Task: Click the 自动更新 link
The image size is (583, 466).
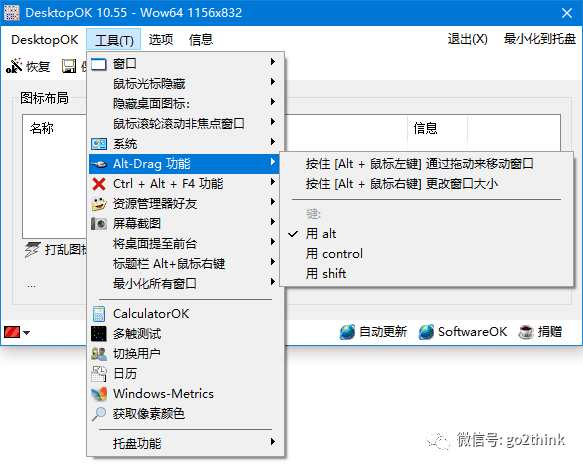Action: point(383,332)
